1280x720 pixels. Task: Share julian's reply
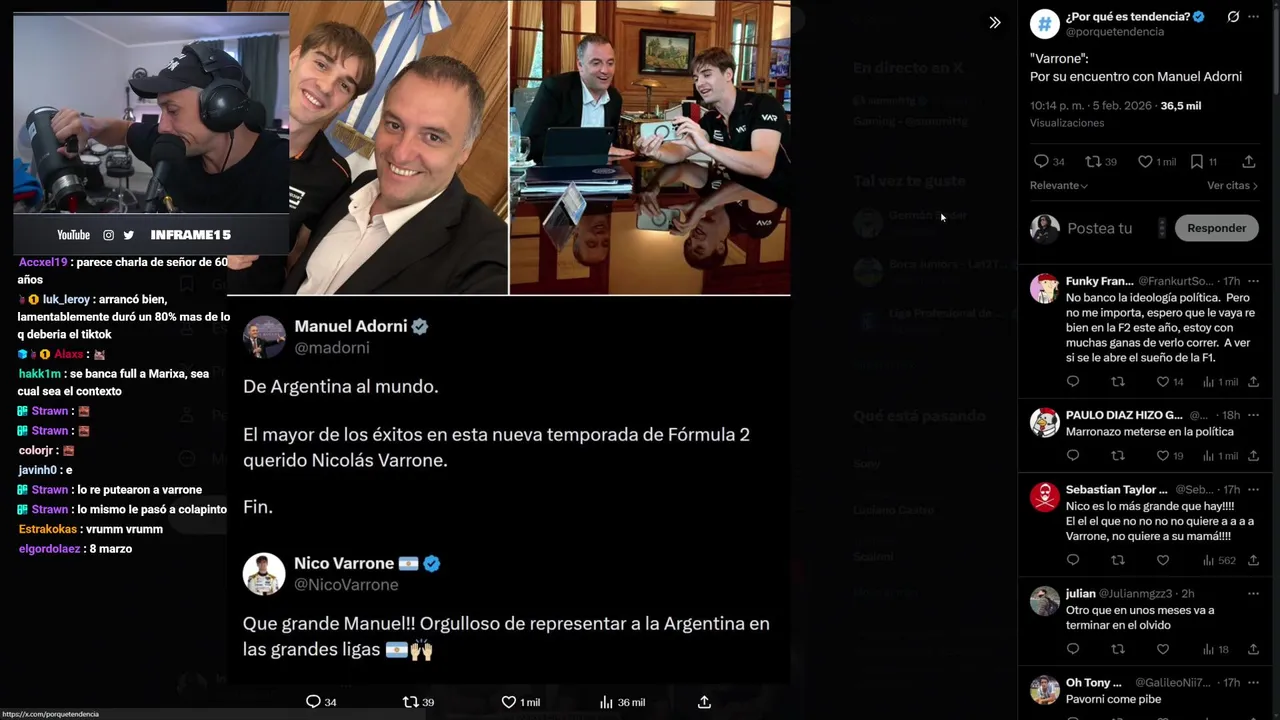[1253, 649]
